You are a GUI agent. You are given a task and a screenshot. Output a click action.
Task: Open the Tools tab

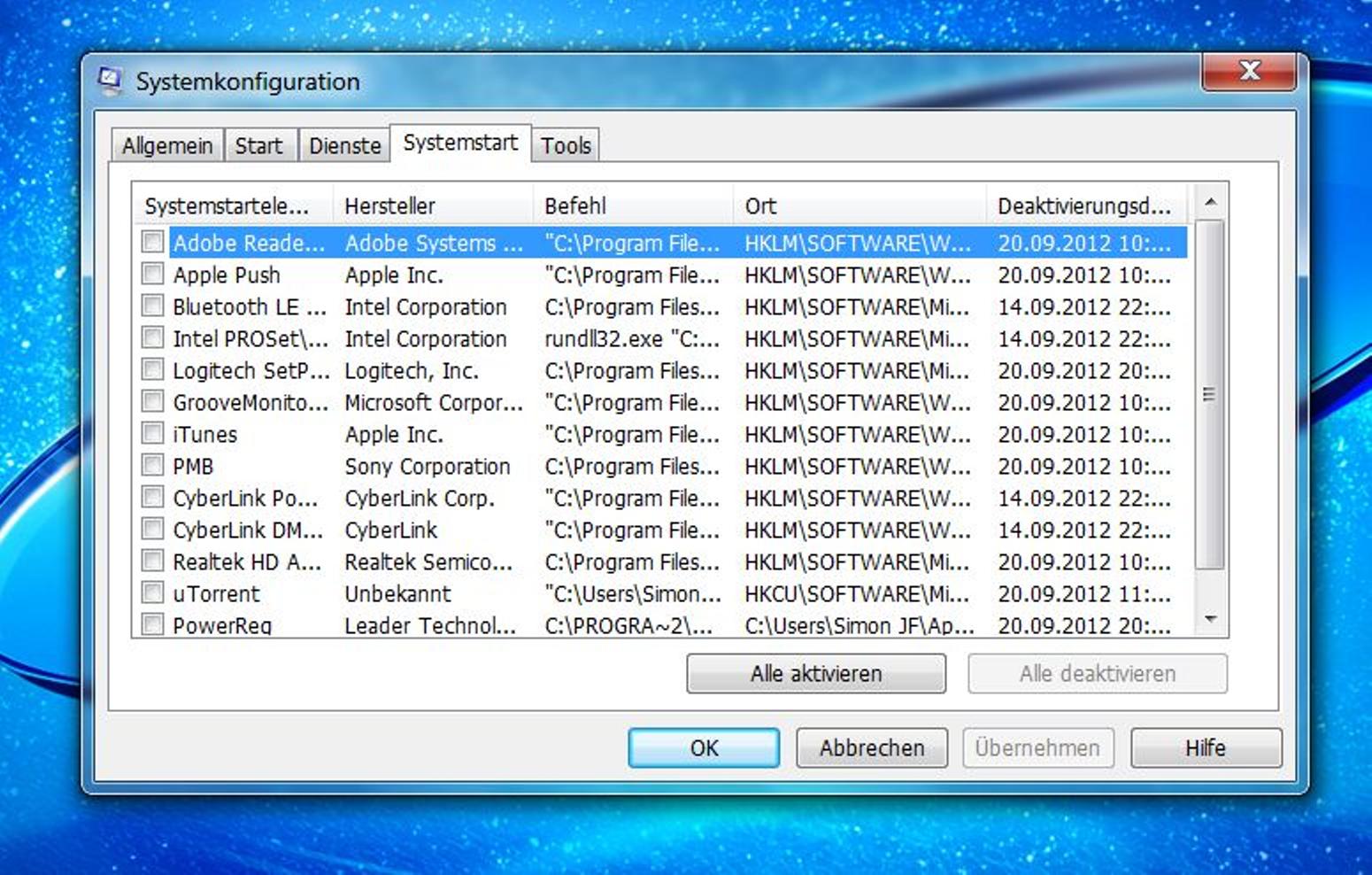coord(566,145)
